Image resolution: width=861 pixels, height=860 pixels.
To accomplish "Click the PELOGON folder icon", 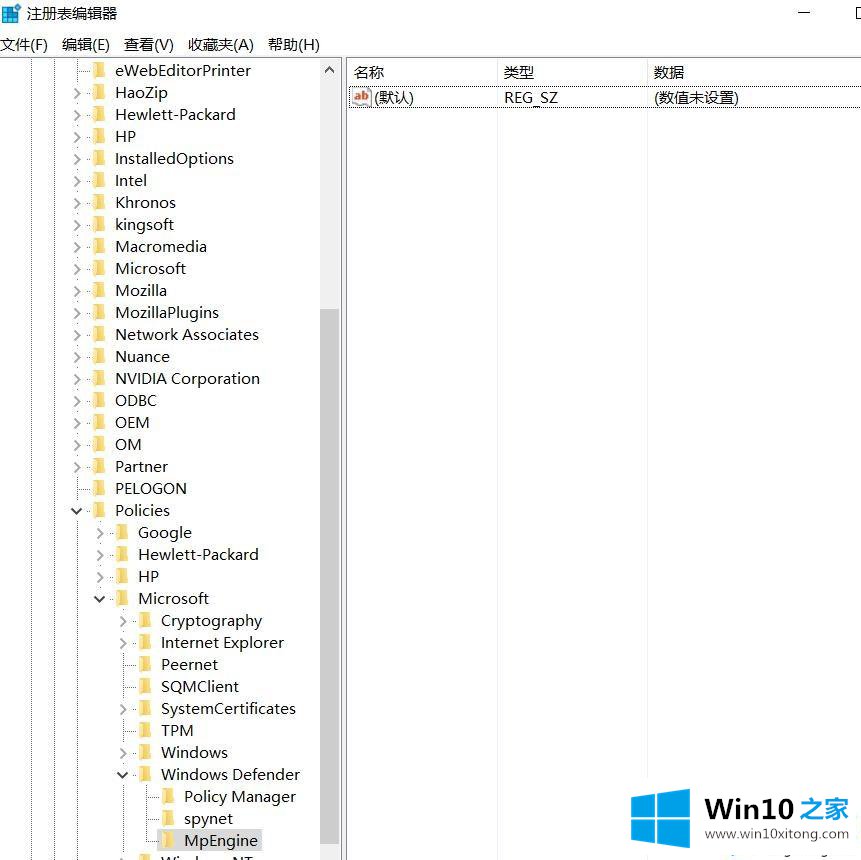I will point(99,488).
